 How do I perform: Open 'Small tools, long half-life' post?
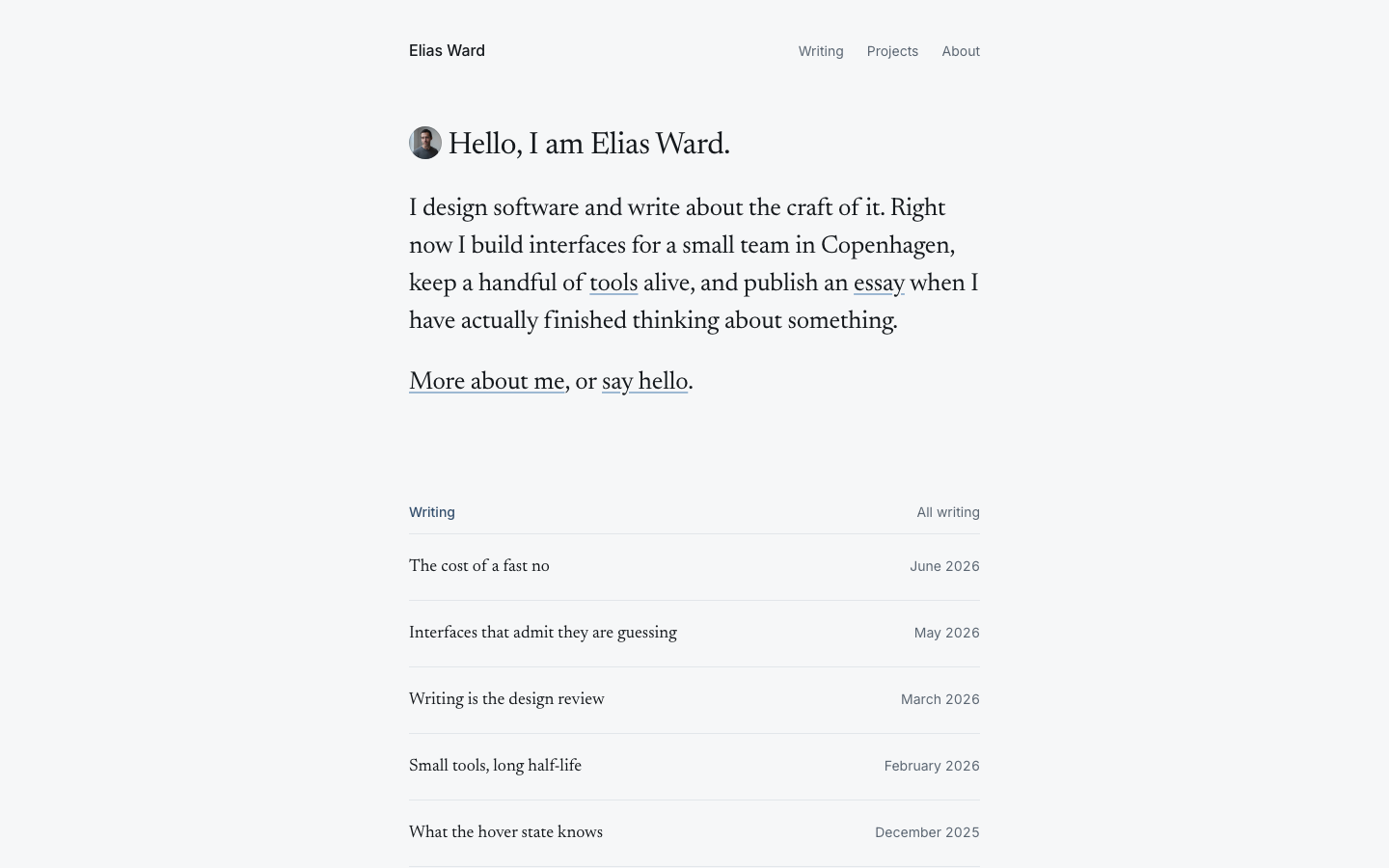(x=495, y=767)
